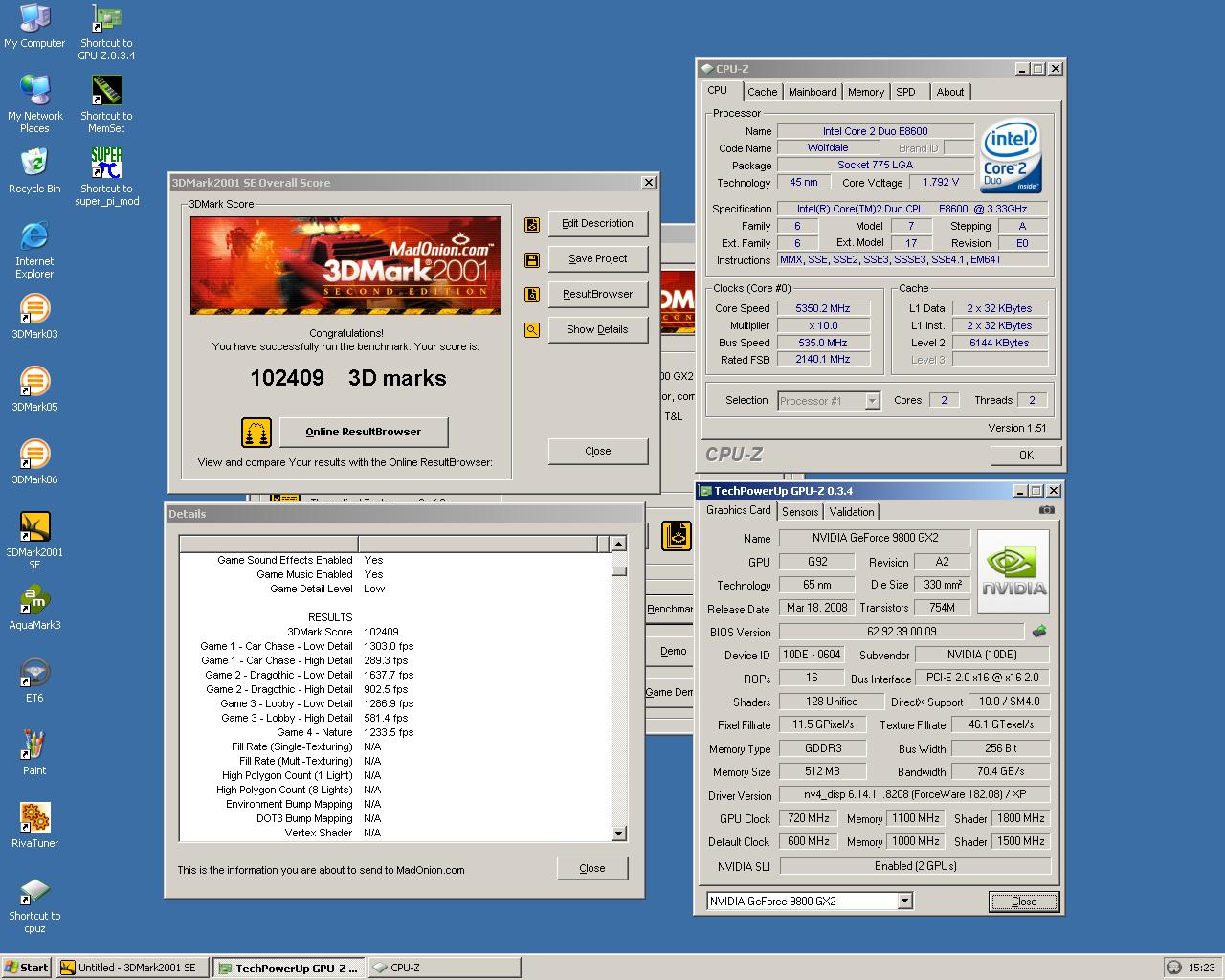Click OK in the CPU-Z window

tap(1026, 456)
